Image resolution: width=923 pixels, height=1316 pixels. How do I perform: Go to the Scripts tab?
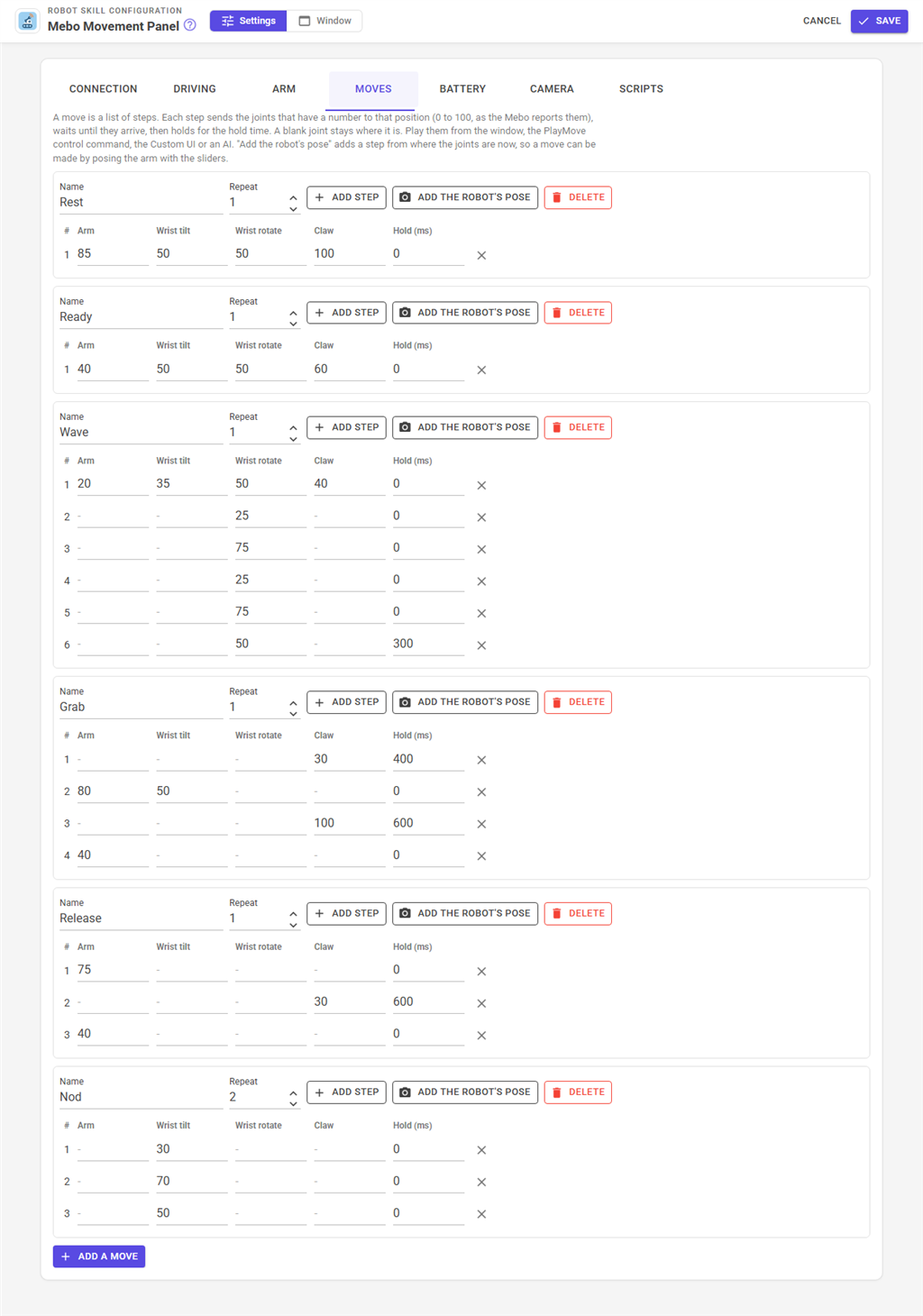(x=641, y=89)
